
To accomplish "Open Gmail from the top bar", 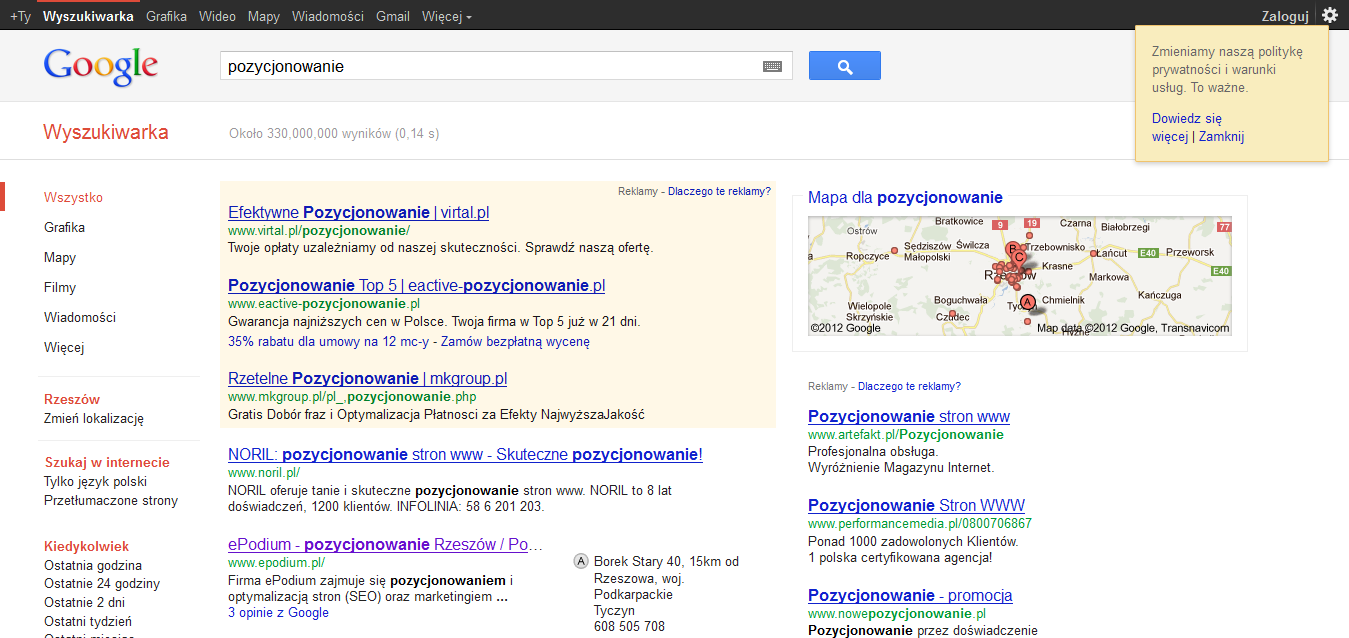I will [393, 16].
